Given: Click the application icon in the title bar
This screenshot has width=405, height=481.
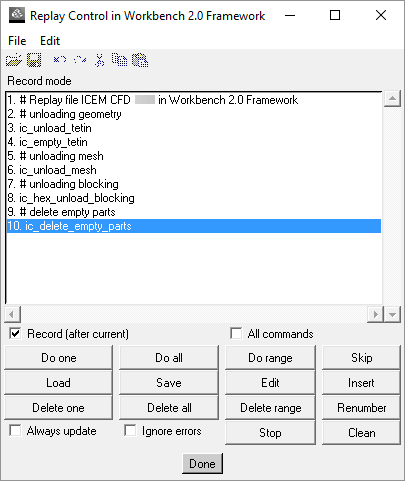Looking at the screenshot, I should [17, 15].
